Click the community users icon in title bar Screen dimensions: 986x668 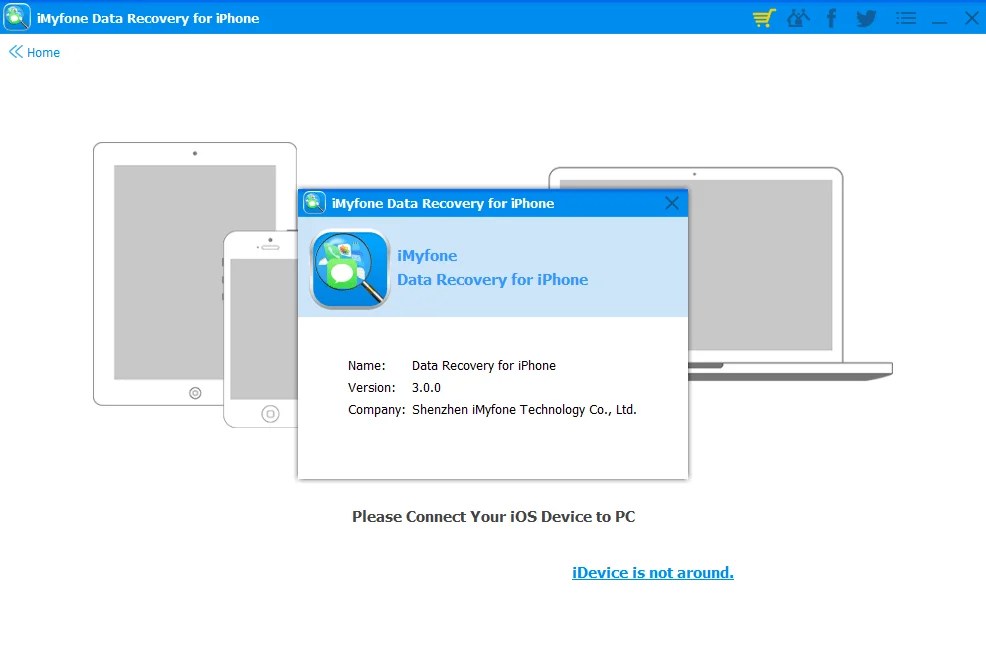tap(798, 18)
